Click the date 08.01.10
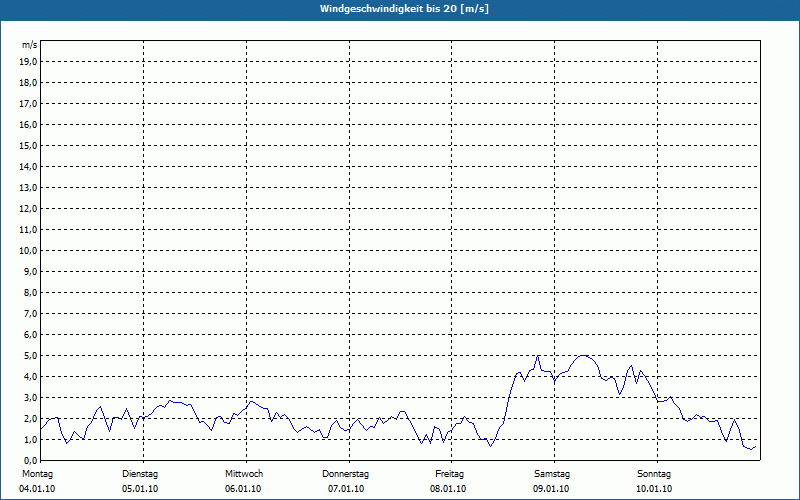 448,489
